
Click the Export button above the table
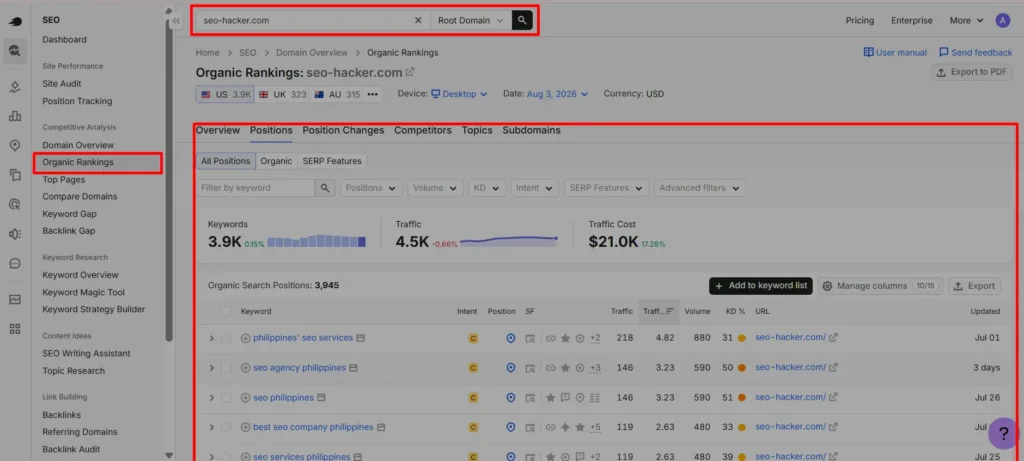pos(974,286)
